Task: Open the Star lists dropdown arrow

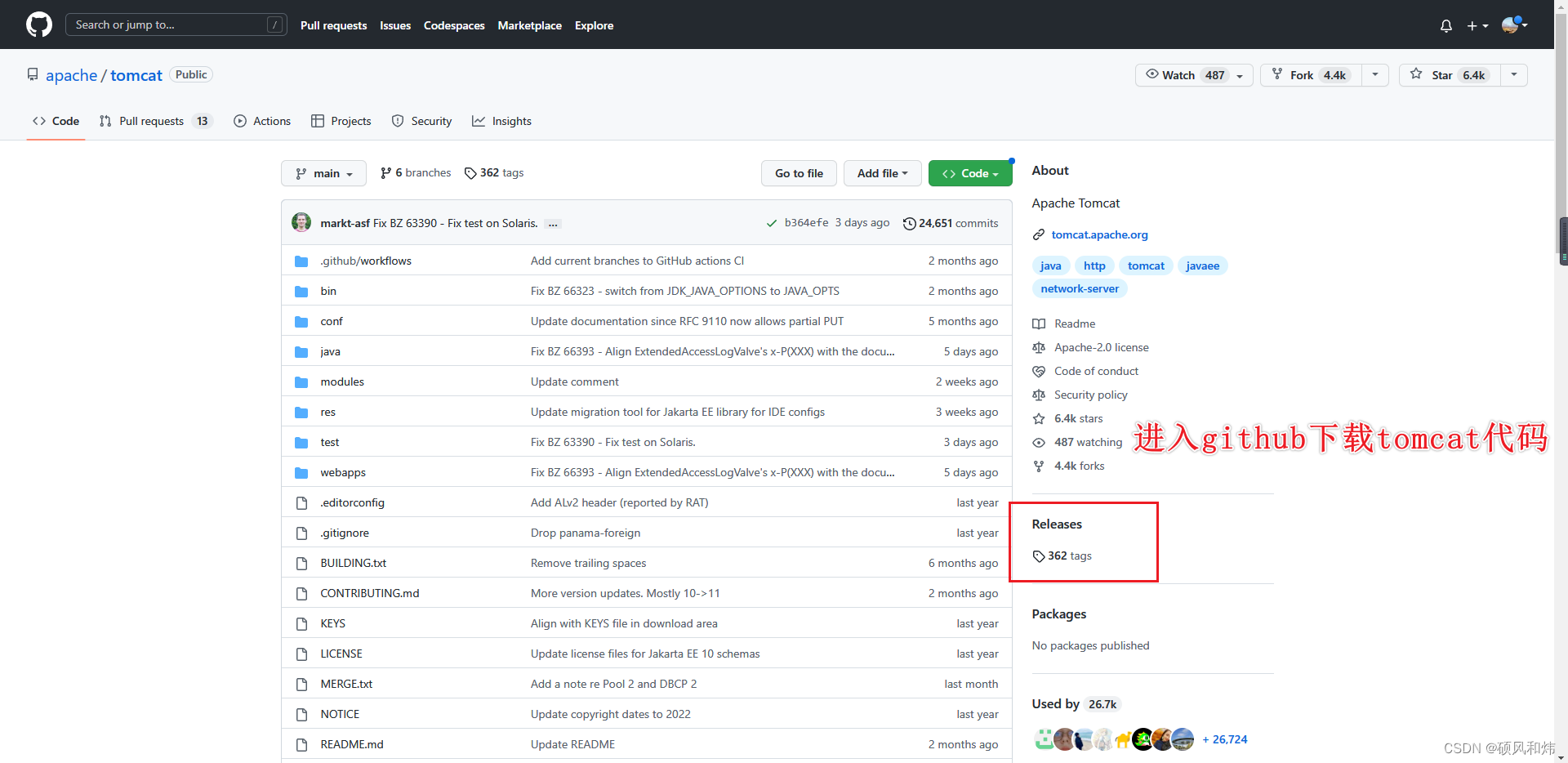Action: (x=1514, y=75)
